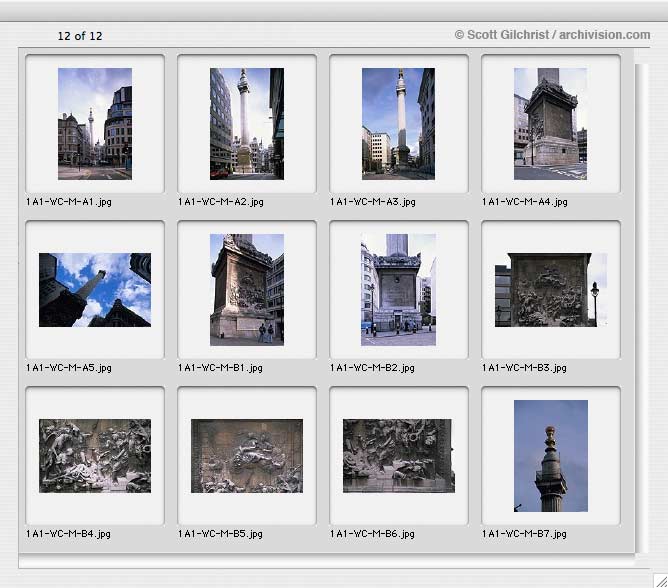Viewport: 668px width, 588px height.
Task: Click the window resize grip corner
Action: [661, 581]
